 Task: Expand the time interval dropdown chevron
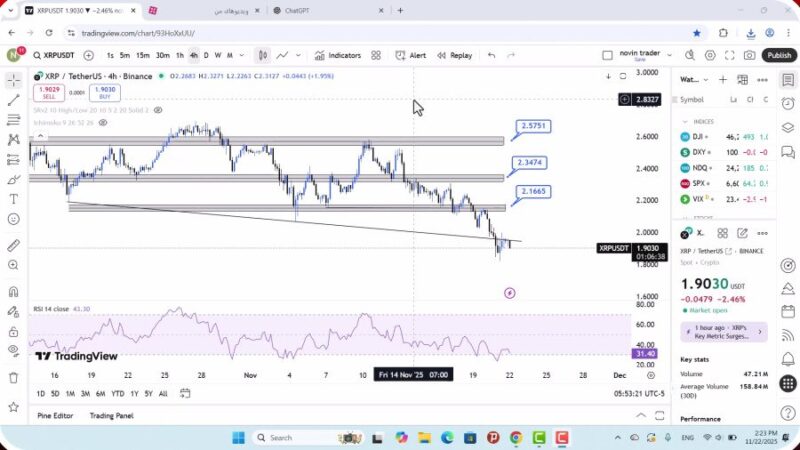coord(241,55)
